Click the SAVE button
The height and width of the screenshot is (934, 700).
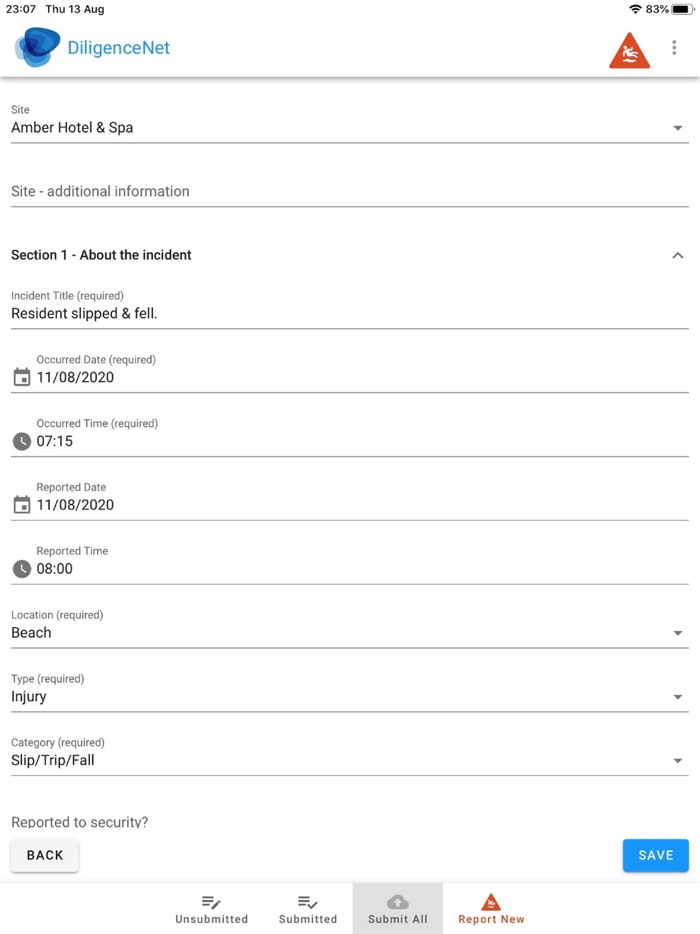(655, 855)
